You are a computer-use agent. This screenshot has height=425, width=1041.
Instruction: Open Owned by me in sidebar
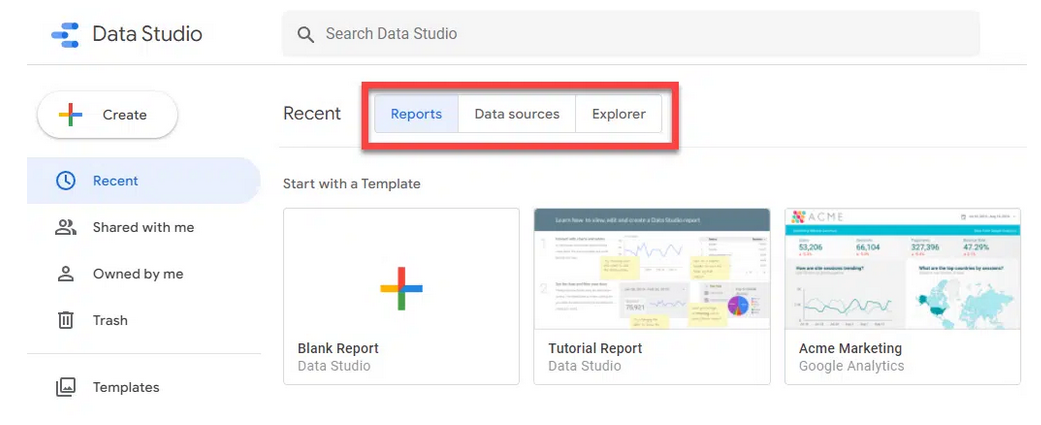pos(143,274)
